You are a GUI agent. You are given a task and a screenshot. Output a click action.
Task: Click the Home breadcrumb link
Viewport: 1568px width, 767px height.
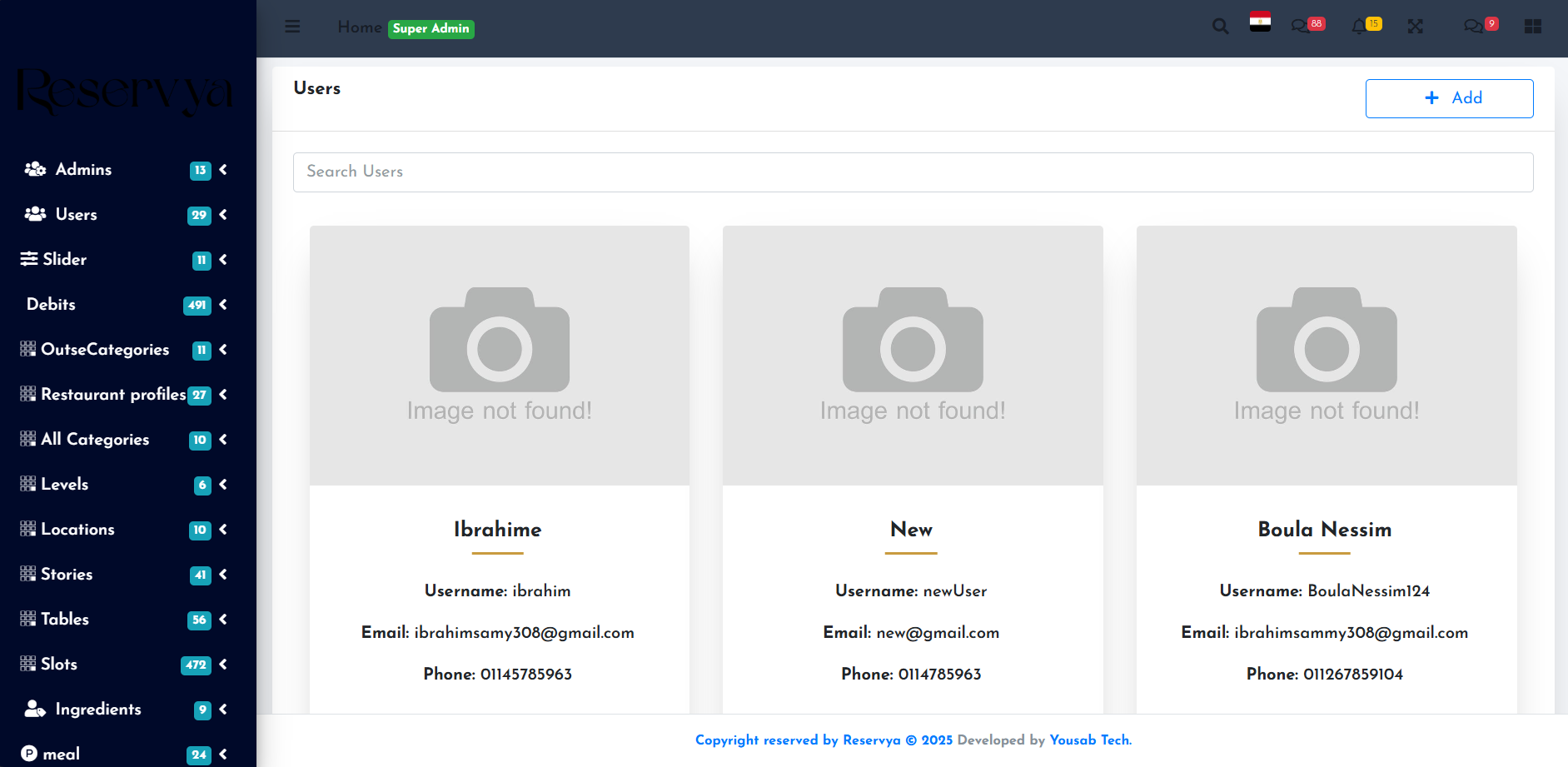pos(359,27)
